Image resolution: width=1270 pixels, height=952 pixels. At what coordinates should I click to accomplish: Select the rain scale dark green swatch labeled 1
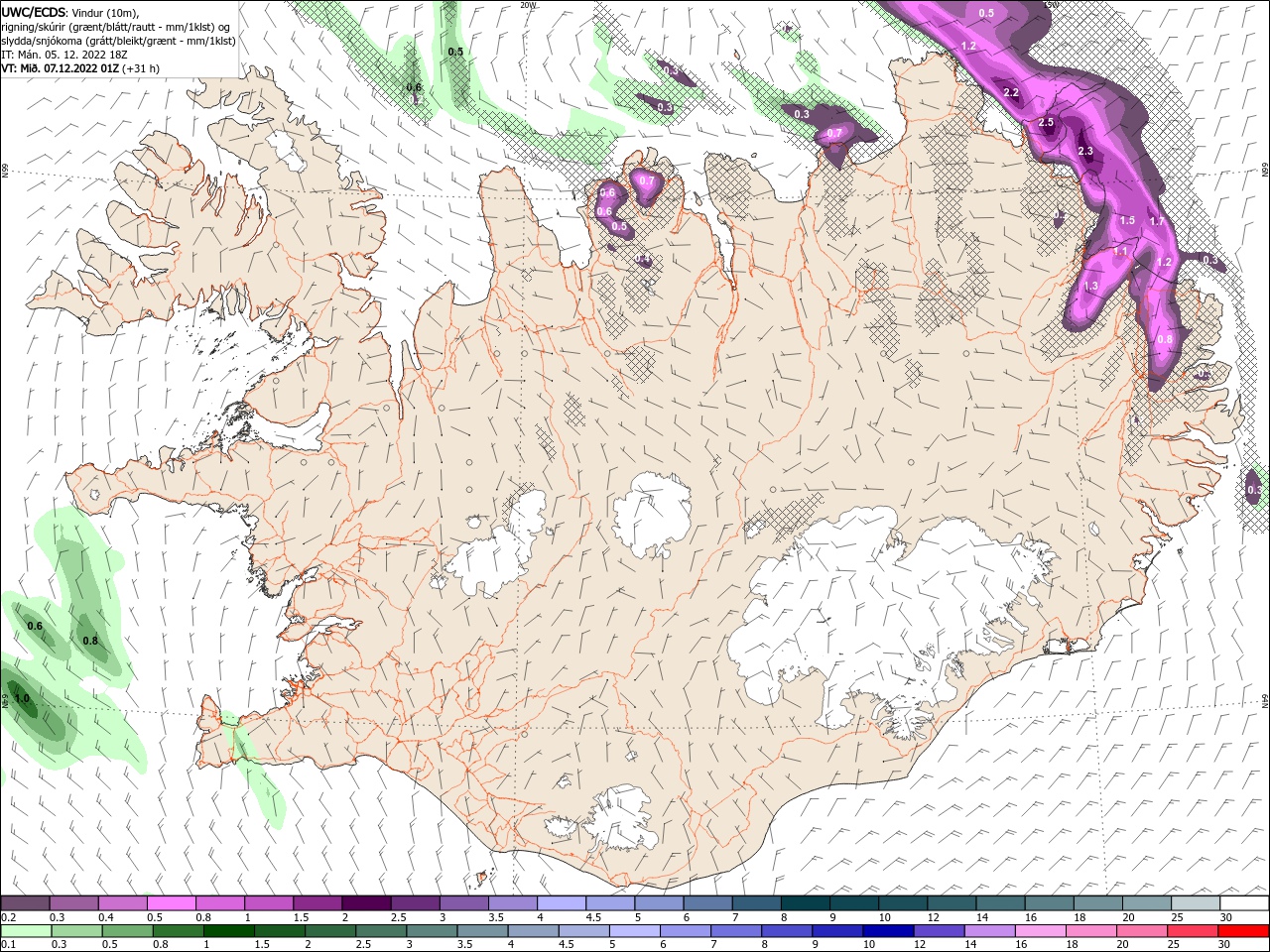point(229,931)
